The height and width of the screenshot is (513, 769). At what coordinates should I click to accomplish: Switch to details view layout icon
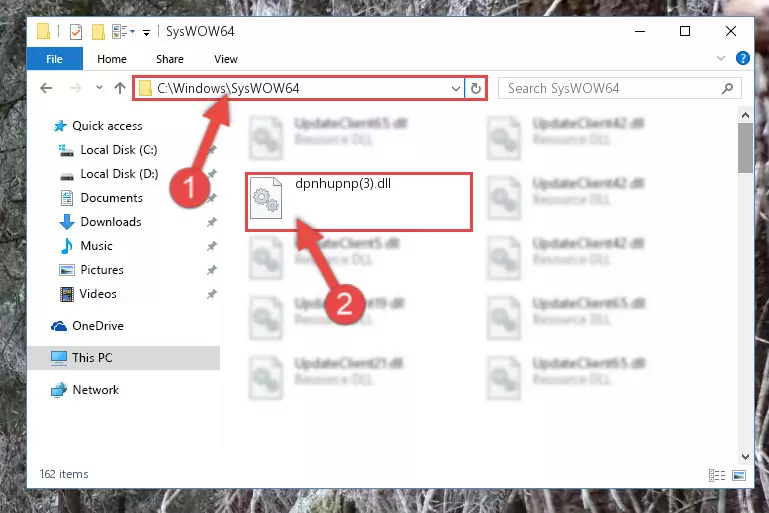tap(717, 475)
